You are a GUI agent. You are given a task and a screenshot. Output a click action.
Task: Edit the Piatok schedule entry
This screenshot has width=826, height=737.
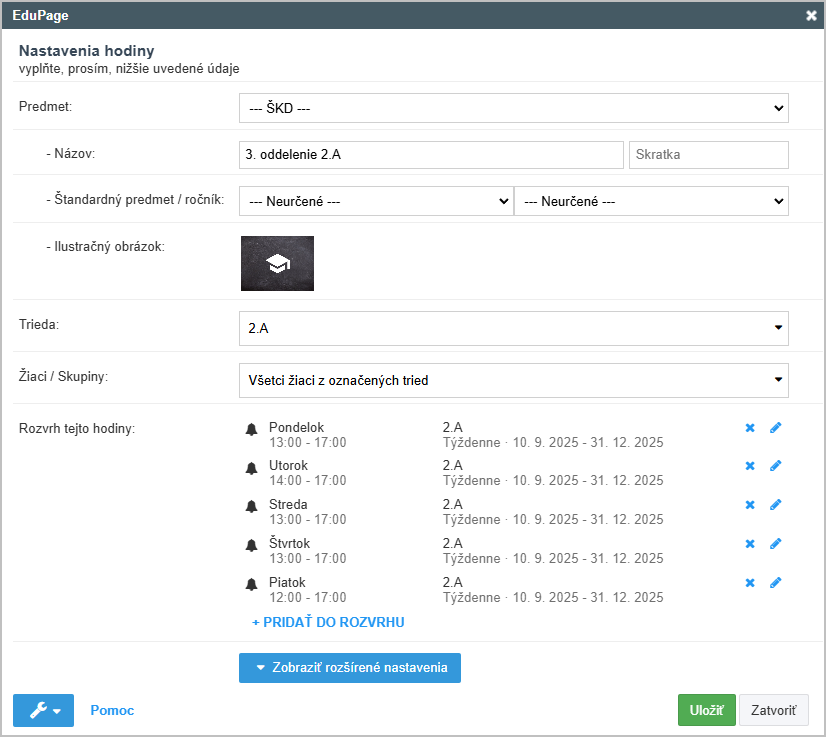(x=775, y=583)
